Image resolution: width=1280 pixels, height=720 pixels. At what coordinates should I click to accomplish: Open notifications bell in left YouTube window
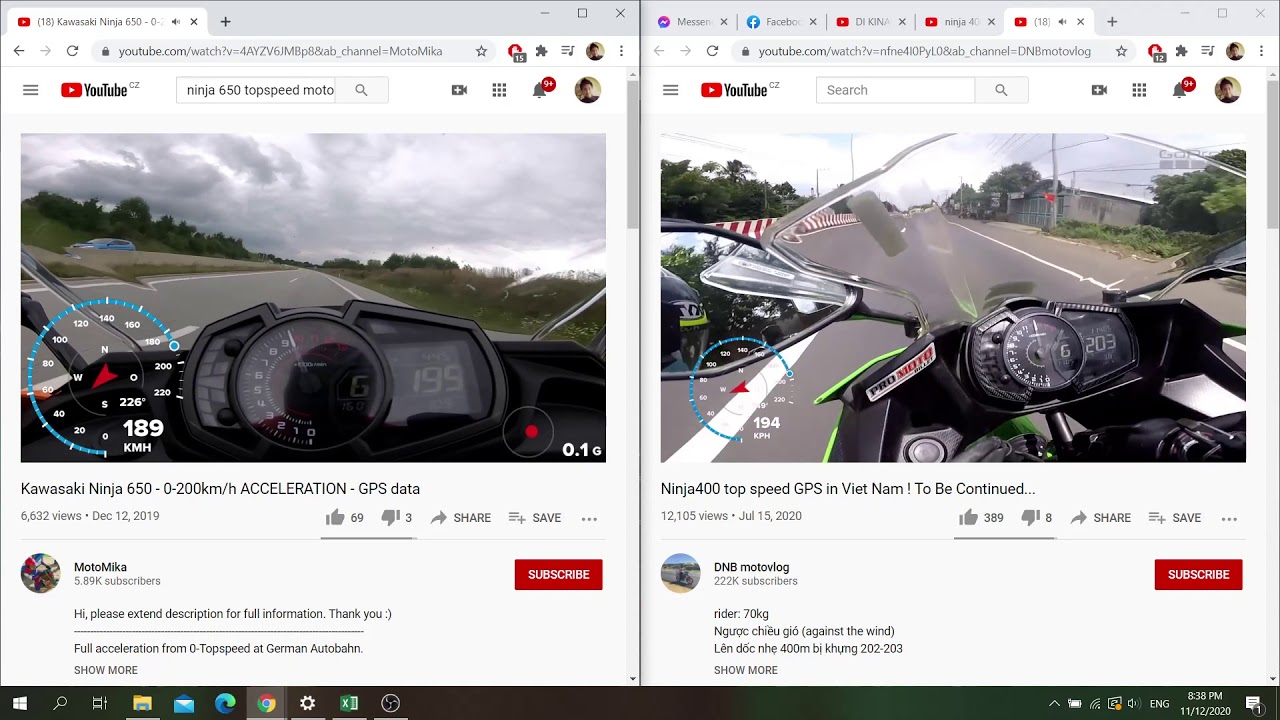[x=540, y=90]
